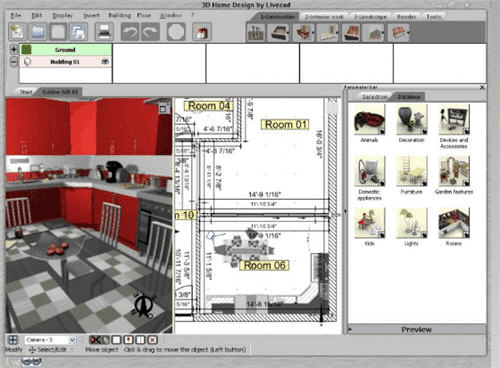Toggle the circle marker on Building 01 row

pos(28,62)
